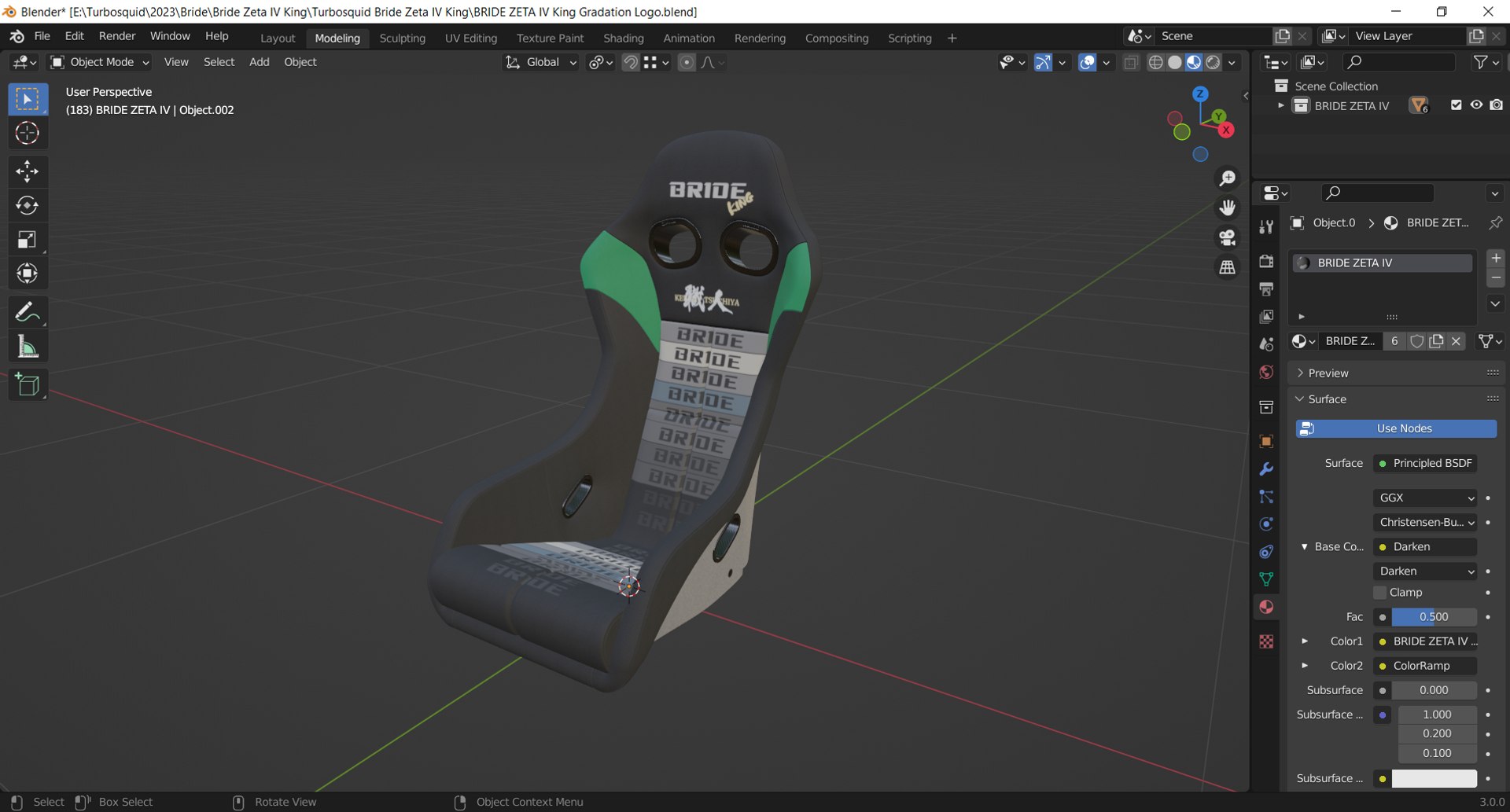Screen dimensions: 1510x812
Task: Open Texture properties checker tab
Action: point(1266,641)
